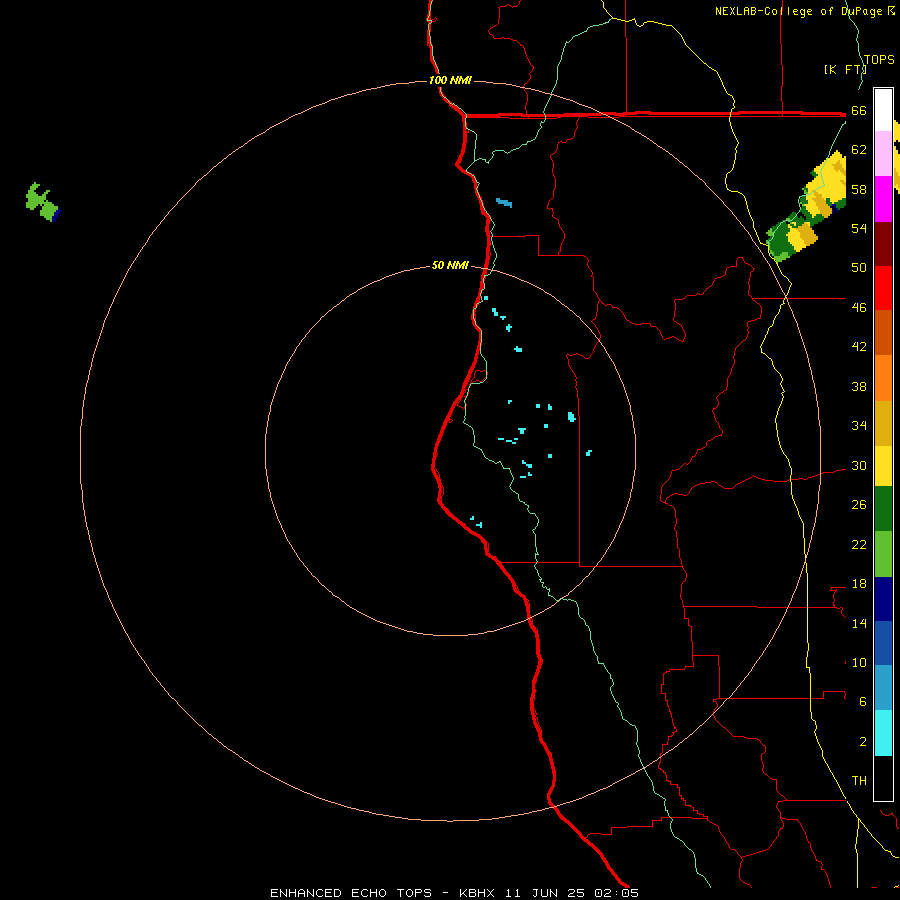Select the 100 NMI range ring label
The width and height of the screenshot is (900, 900).
(451, 80)
